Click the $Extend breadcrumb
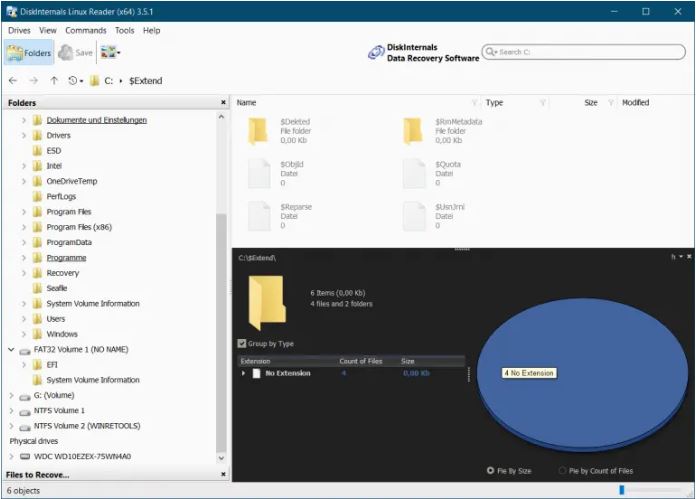Viewport: 696px width, 499px height. point(146,81)
